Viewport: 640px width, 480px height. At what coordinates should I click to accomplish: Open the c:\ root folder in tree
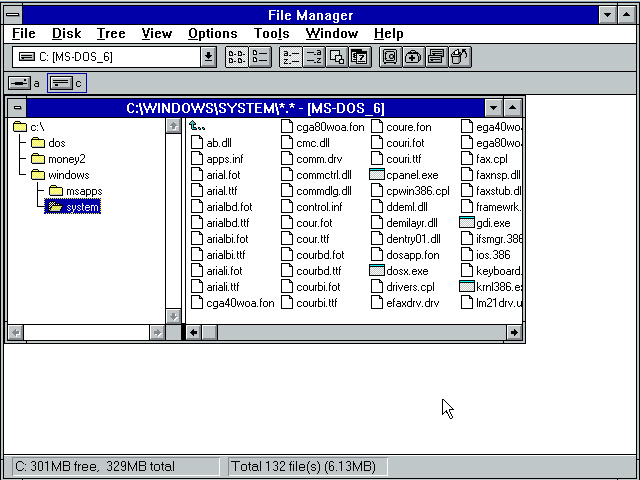(29, 127)
